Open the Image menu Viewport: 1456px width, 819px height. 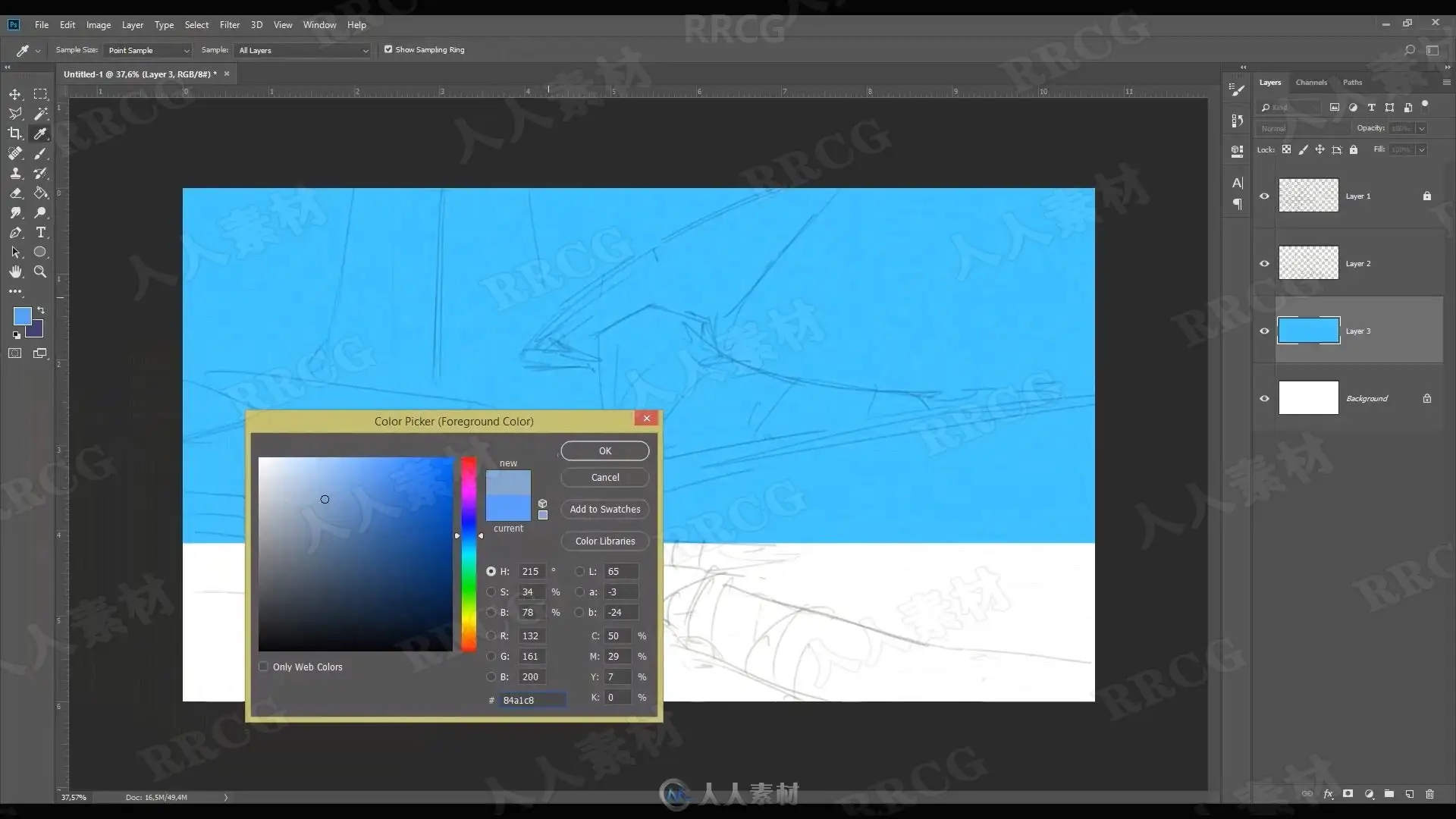coord(99,25)
